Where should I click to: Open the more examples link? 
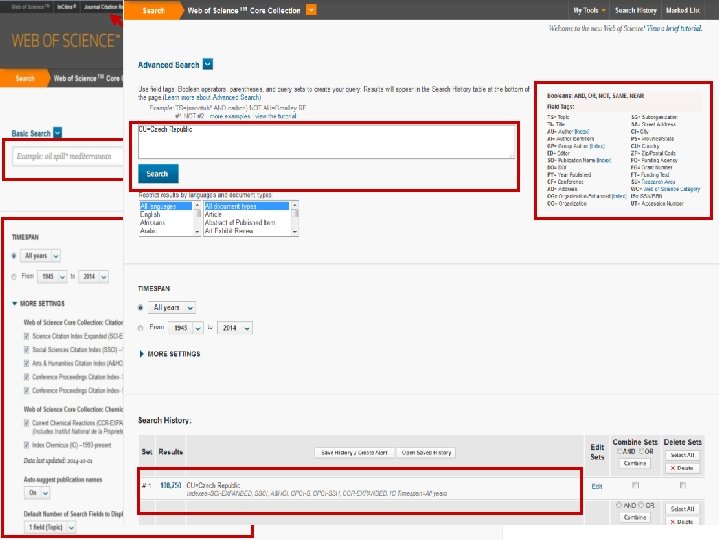pos(230,116)
